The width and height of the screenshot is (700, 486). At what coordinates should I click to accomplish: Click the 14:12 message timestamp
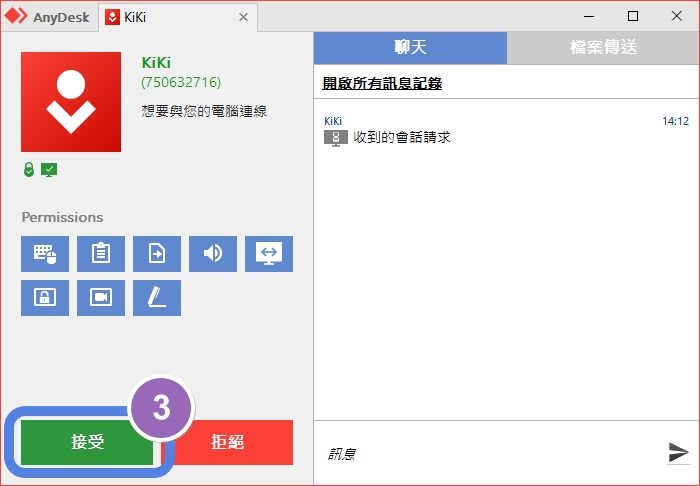[675, 121]
